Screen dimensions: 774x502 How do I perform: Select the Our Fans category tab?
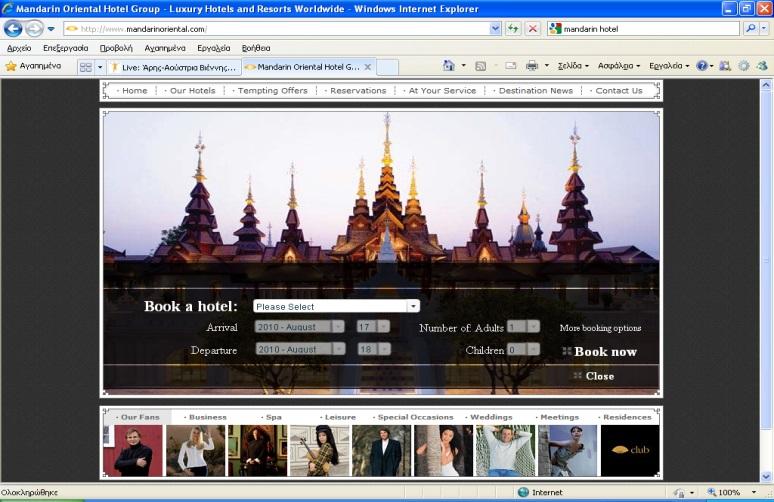[x=140, y=417]
